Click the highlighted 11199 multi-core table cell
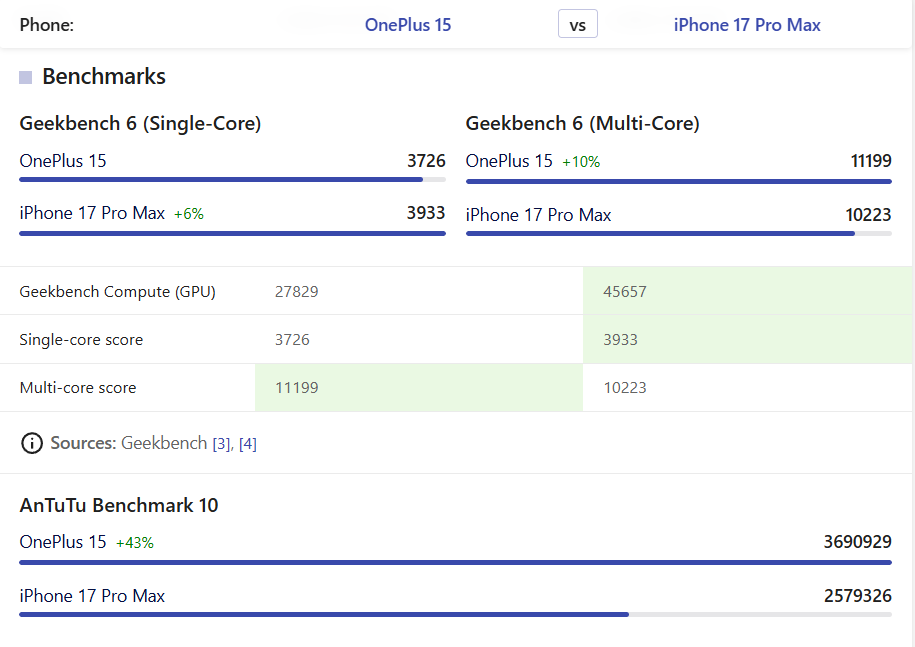Screen dimensions: 915x647 (x=419, y=388)
